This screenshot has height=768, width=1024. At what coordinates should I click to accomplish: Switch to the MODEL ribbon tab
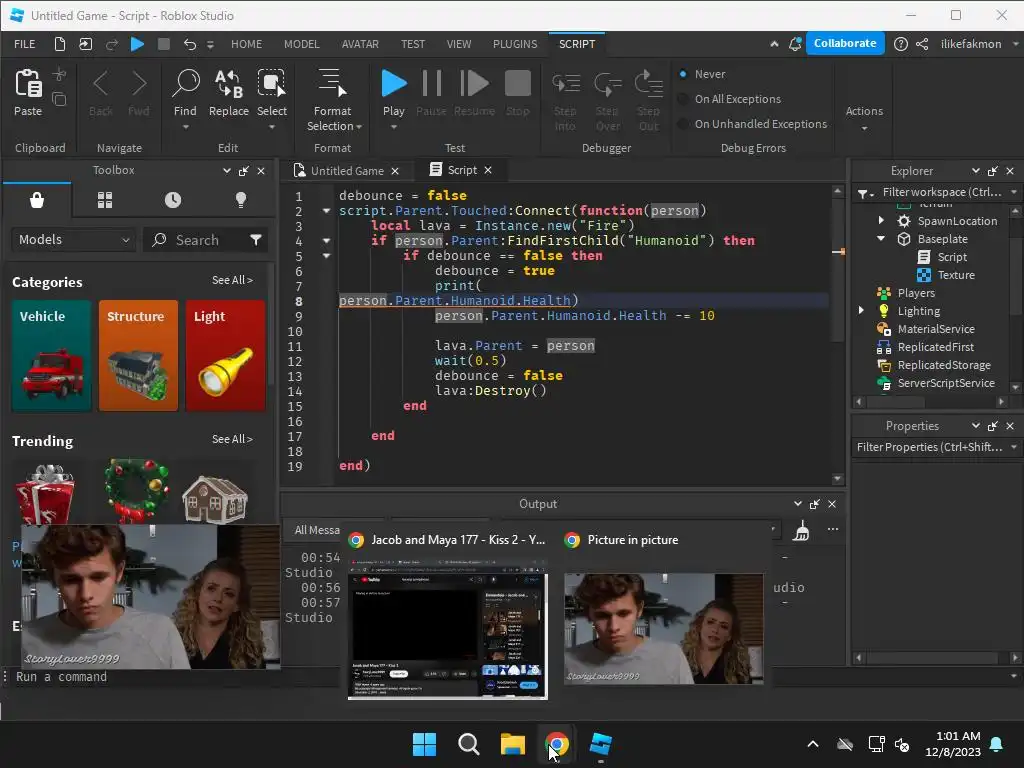click(302, 44)
